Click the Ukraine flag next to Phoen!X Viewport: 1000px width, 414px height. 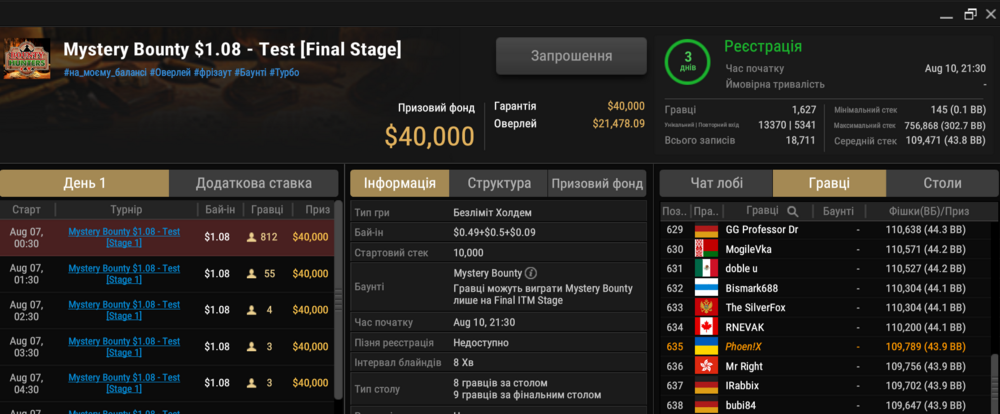706,347
